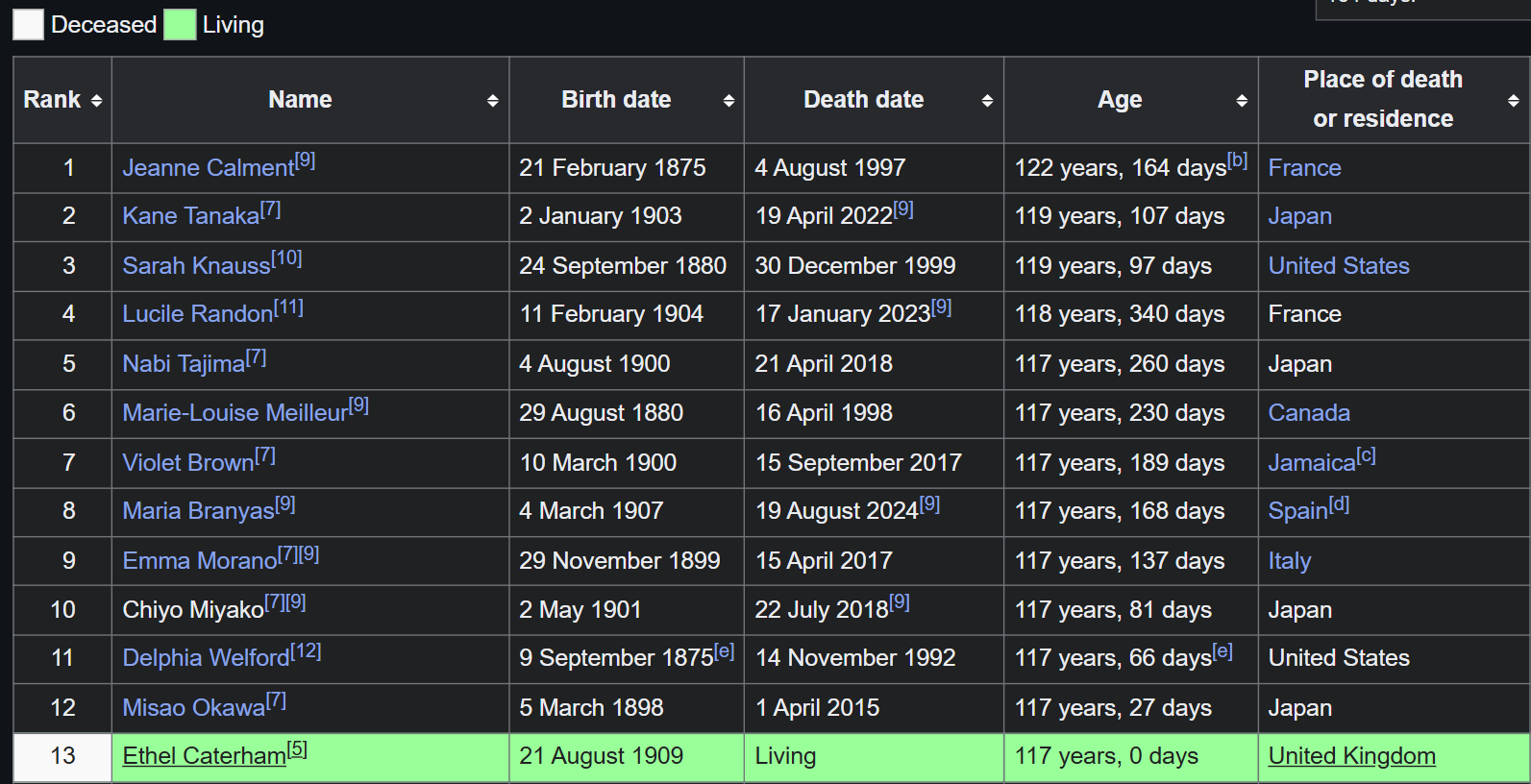1531x784 pixels.
Task: Open Jeanne Calment article link
Action: coord(209,168)
